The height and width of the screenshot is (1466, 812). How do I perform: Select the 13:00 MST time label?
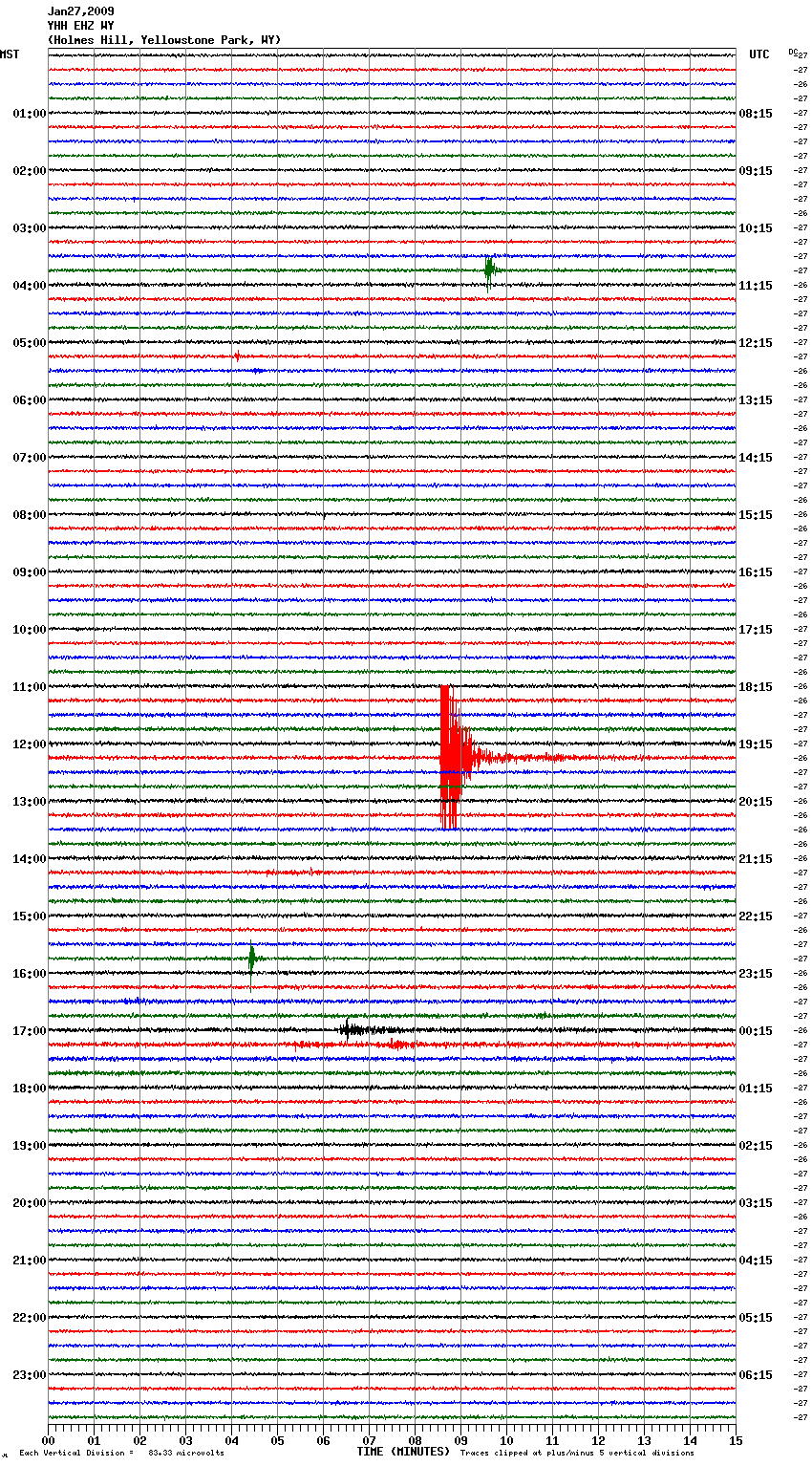click(x=29, y=802)
